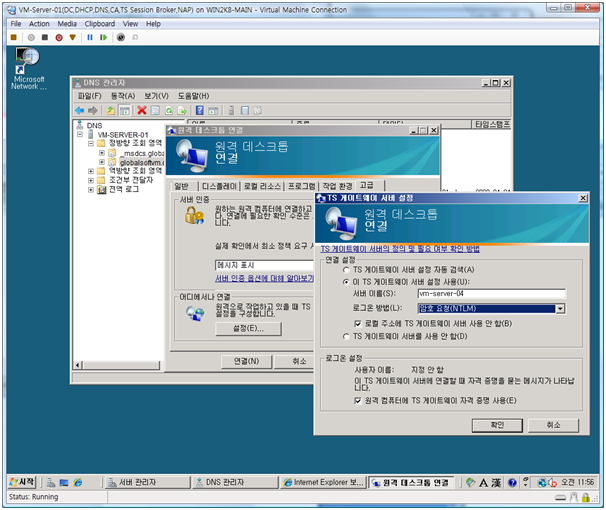Collapse the 정방향 조회 영역 tree node
606x510 pixels.
point(91,143)
